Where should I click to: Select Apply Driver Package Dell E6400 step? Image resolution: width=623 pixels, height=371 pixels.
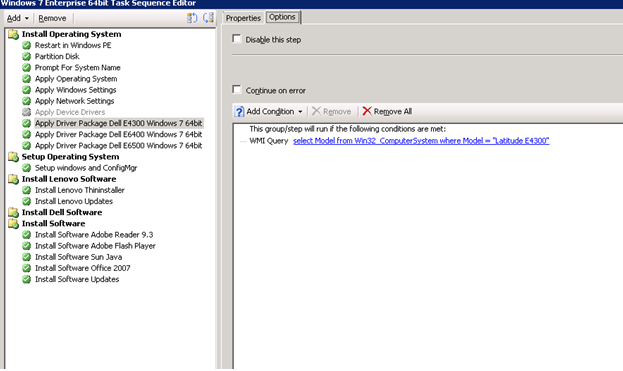pyautogui.click(x=118, y=134)
